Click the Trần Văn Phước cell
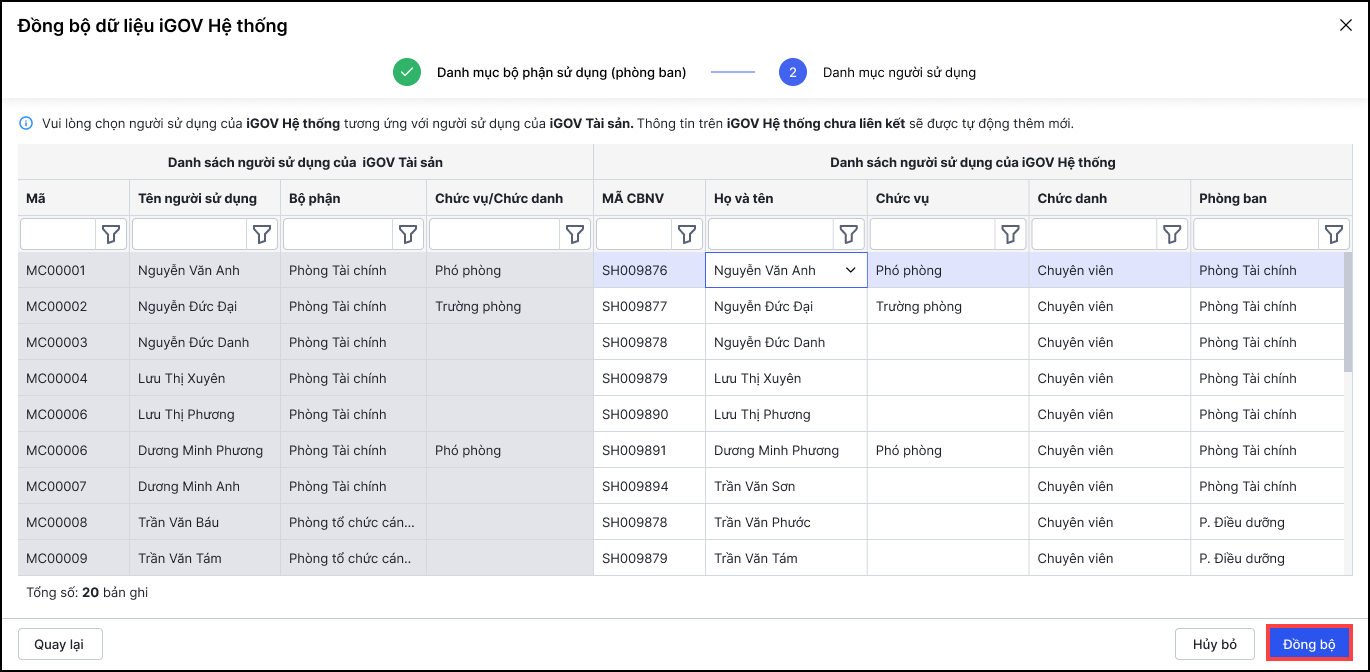Viewport: 1370px width, 672px height. point(786,522)
